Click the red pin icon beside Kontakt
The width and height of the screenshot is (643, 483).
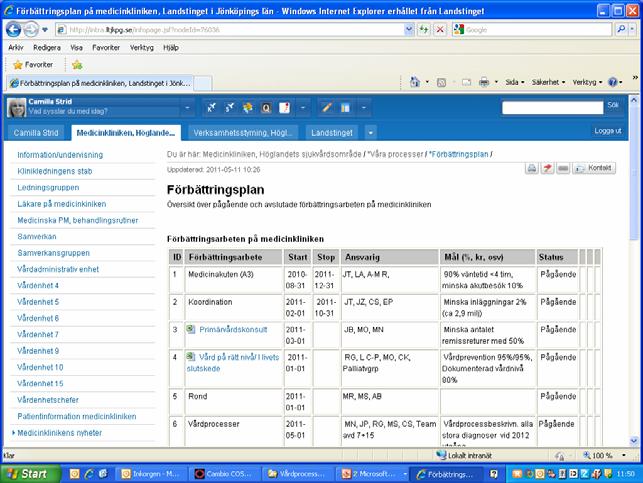tap(547, 168)
